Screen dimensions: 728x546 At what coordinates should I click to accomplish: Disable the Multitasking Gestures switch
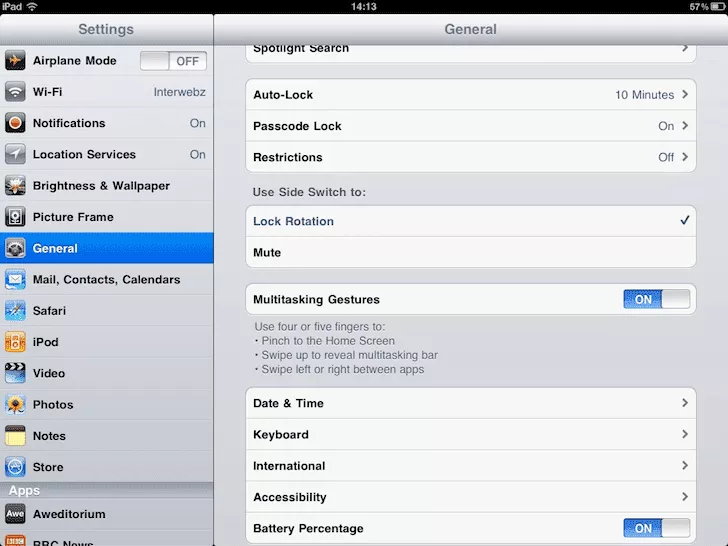tap(656, 299)
